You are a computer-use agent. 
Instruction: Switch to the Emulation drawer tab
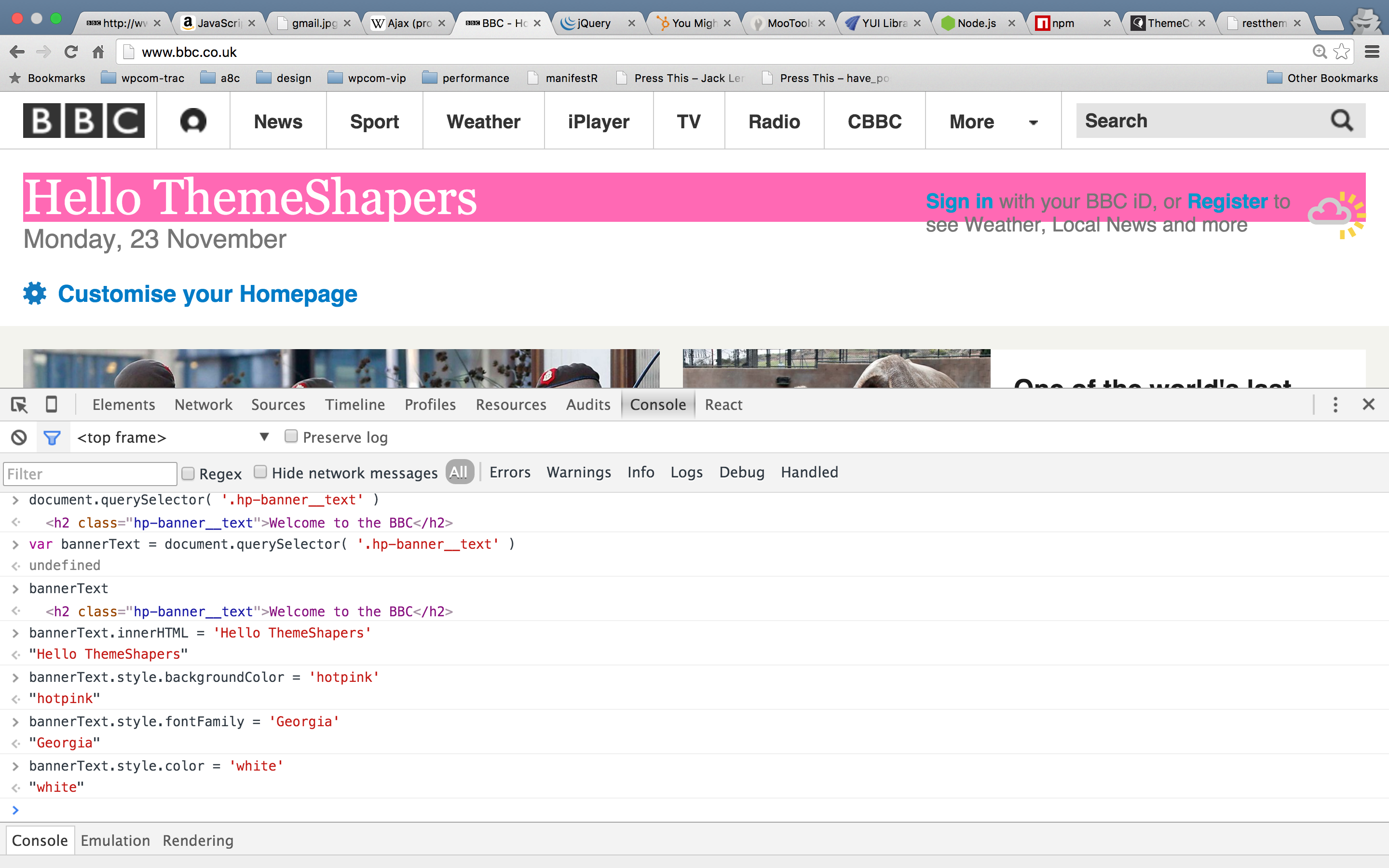pos(115,841)
